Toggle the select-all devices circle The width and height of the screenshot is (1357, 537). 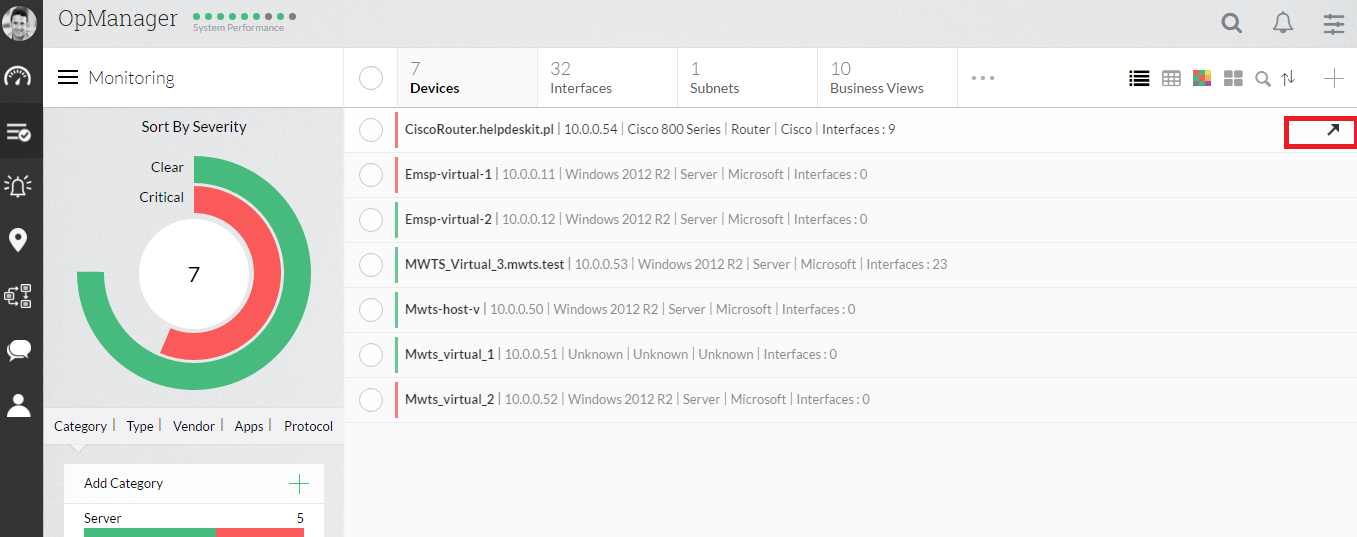[371, 78]
